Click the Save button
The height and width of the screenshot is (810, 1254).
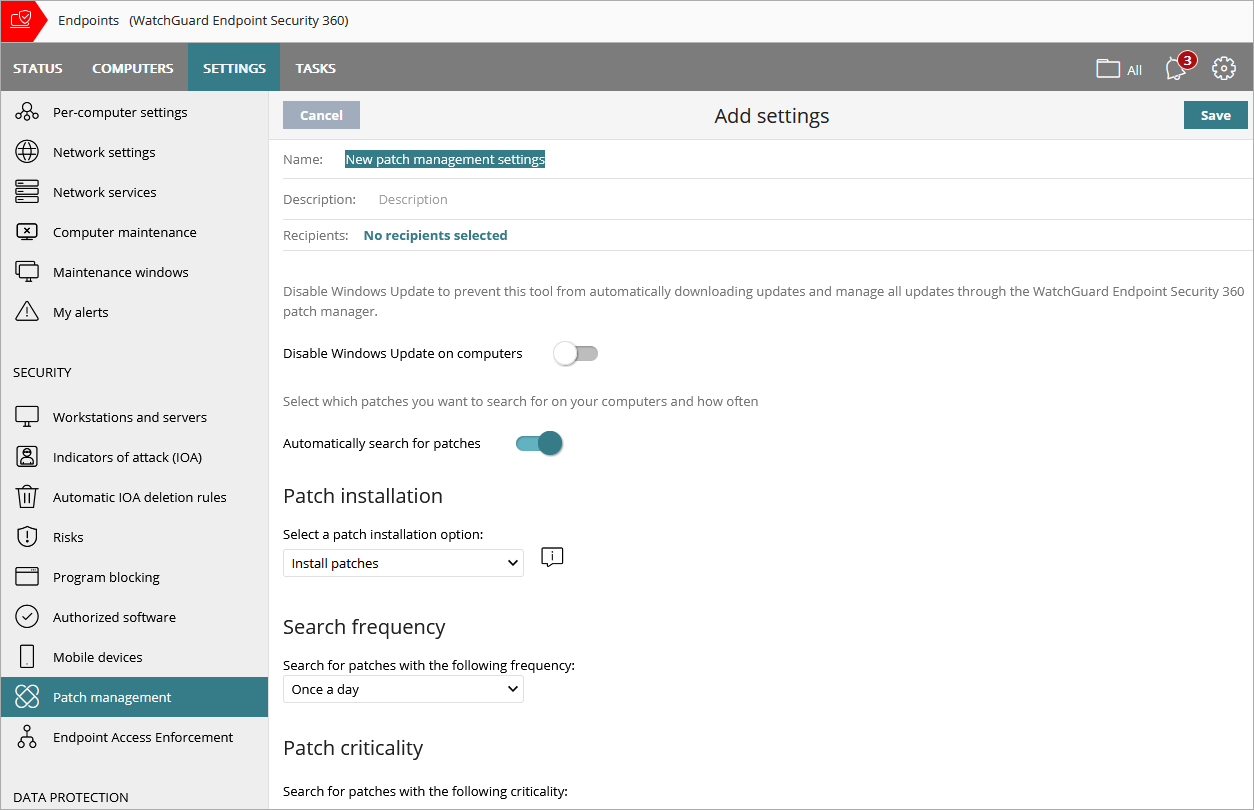[x=1215, y=115]
